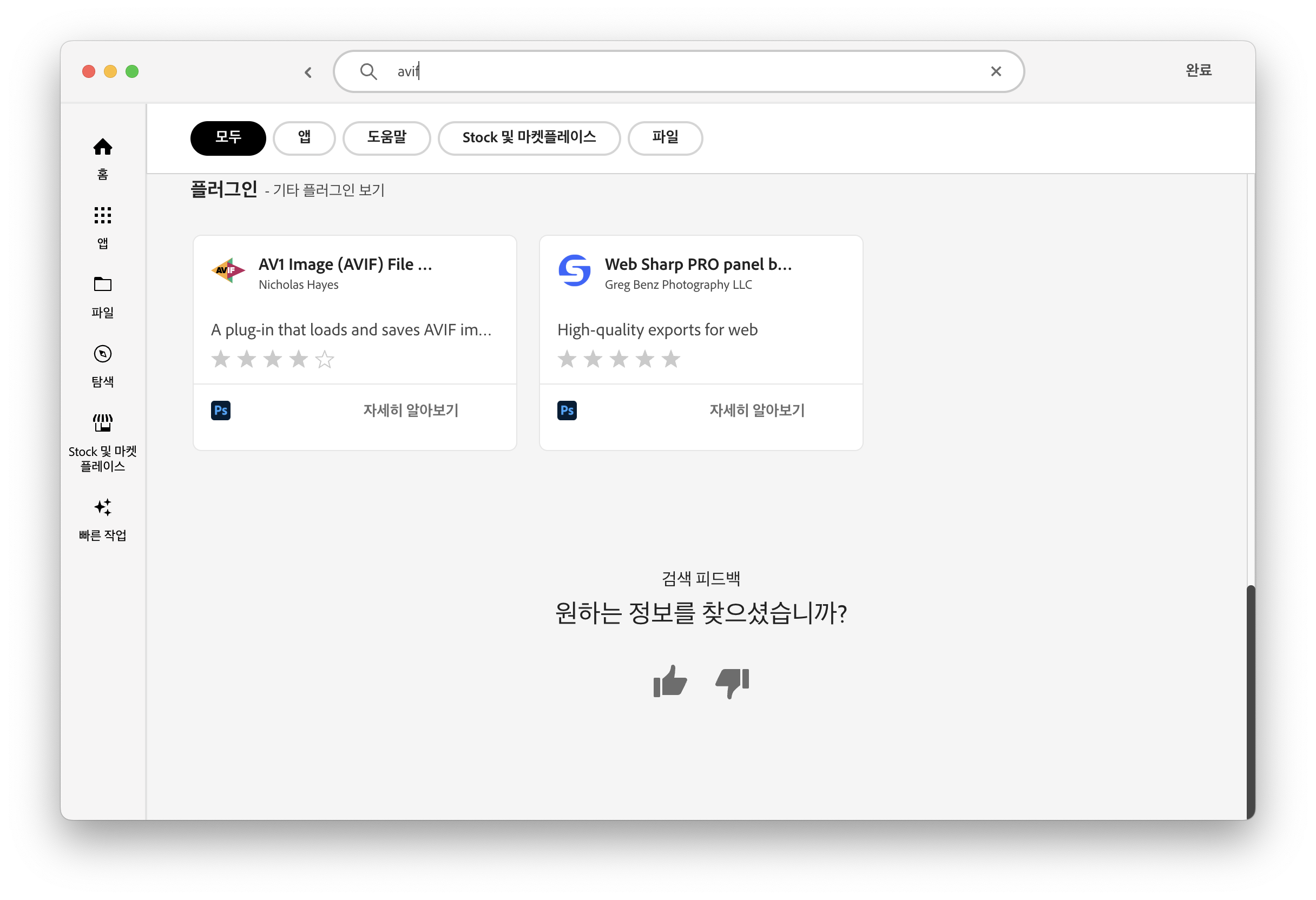Clear the search field with the X button

(996, 71)
